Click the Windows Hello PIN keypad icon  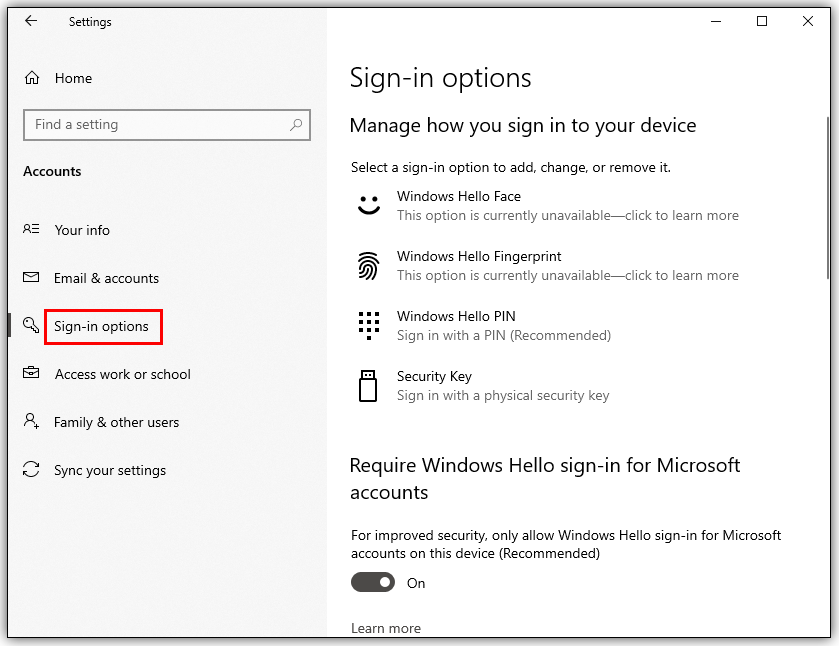point(369,326)
